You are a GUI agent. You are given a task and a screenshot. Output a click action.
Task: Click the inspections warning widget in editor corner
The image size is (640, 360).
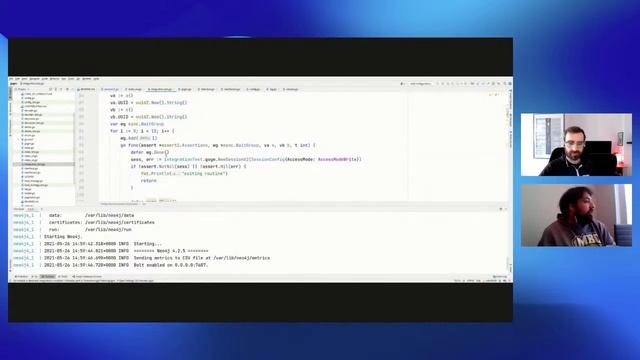click(494, 95)
